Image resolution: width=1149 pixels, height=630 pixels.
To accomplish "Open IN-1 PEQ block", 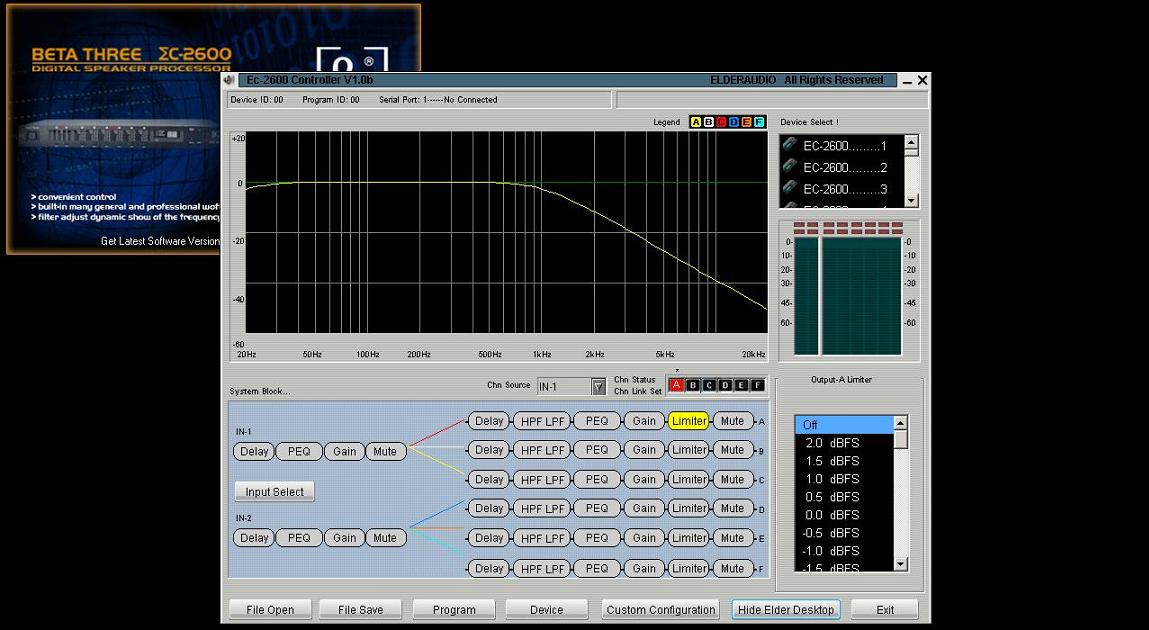I will pyautogui.click(x=299, y=451).
